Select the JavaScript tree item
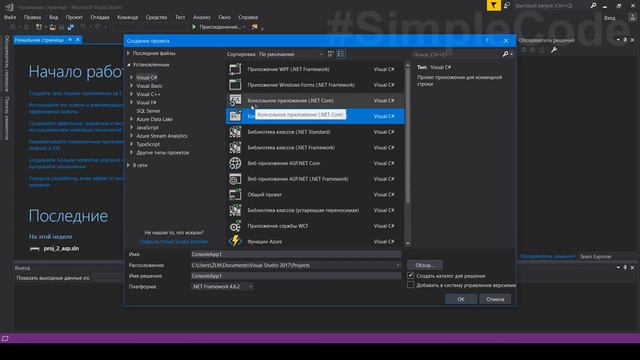 tap(148, 127)
